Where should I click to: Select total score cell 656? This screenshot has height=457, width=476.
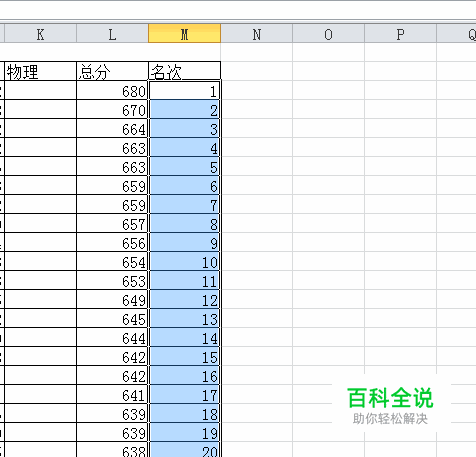(112, 242)
